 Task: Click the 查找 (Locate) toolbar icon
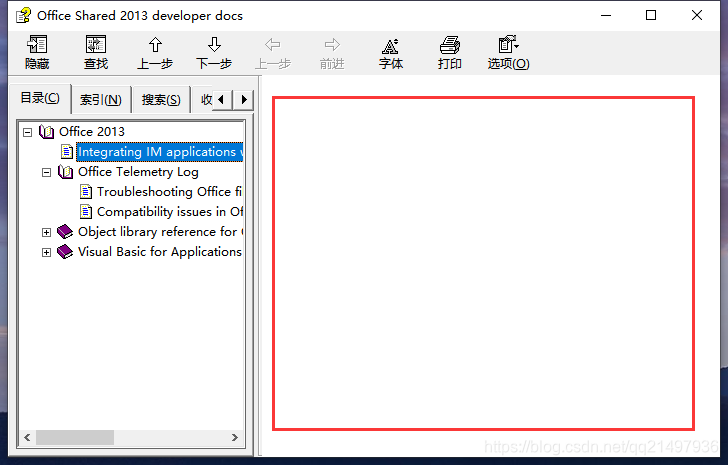tap(96, 45)
